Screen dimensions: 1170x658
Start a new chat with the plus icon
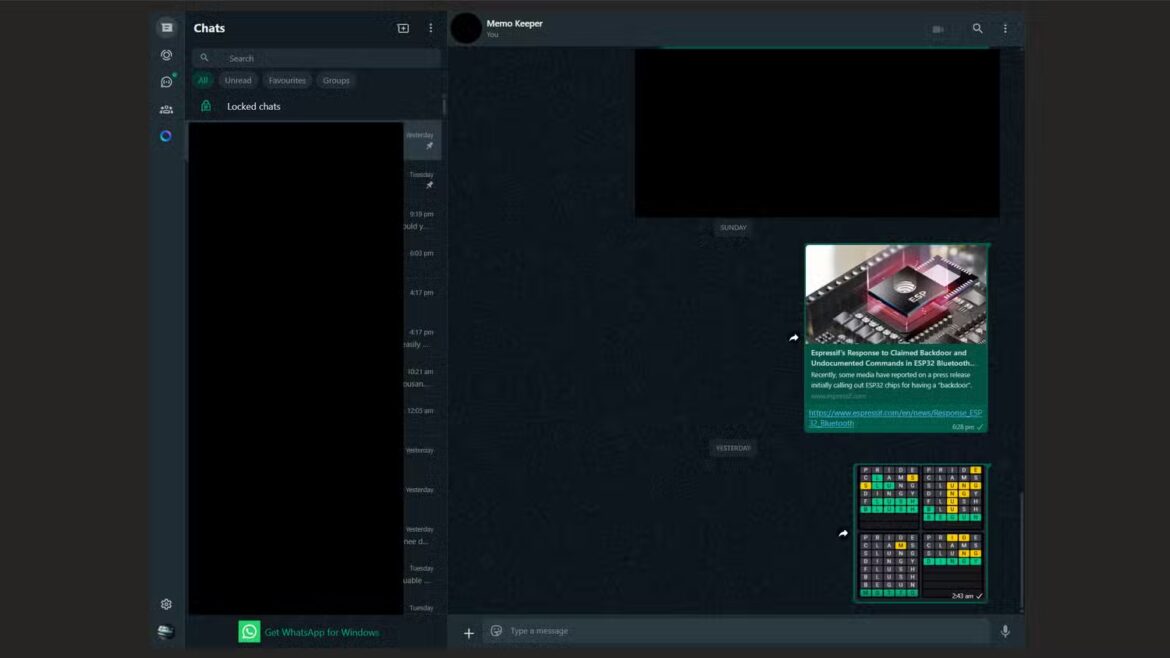(x=403, y=29)
